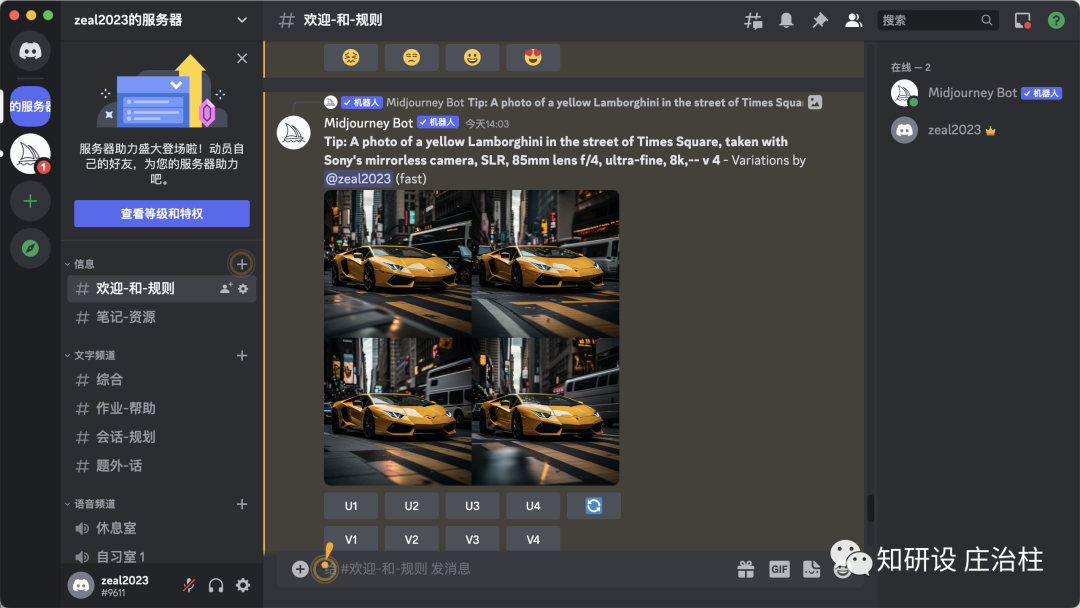
Task: Click the smiling face emoji reaction
Action: 472,58
